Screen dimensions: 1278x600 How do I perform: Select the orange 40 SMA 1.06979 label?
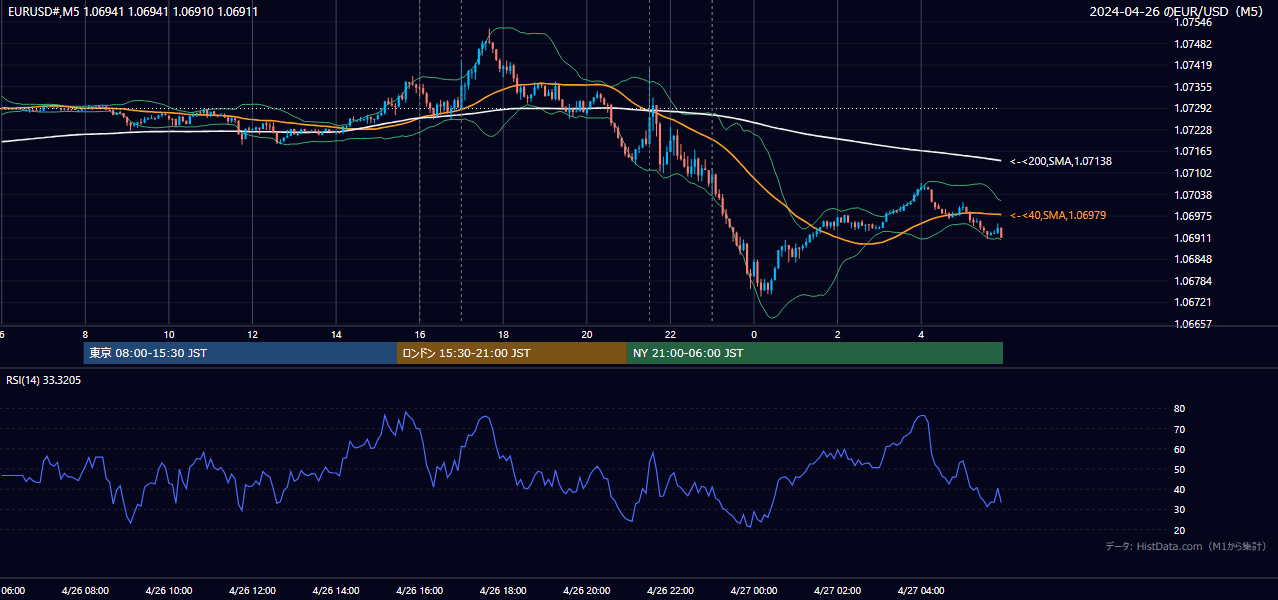pyautogui.click(x=1057, y=215)
